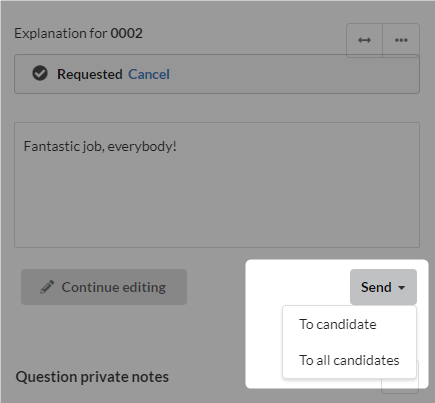
Task: Click the Send label text
Action: coord(376,287)
